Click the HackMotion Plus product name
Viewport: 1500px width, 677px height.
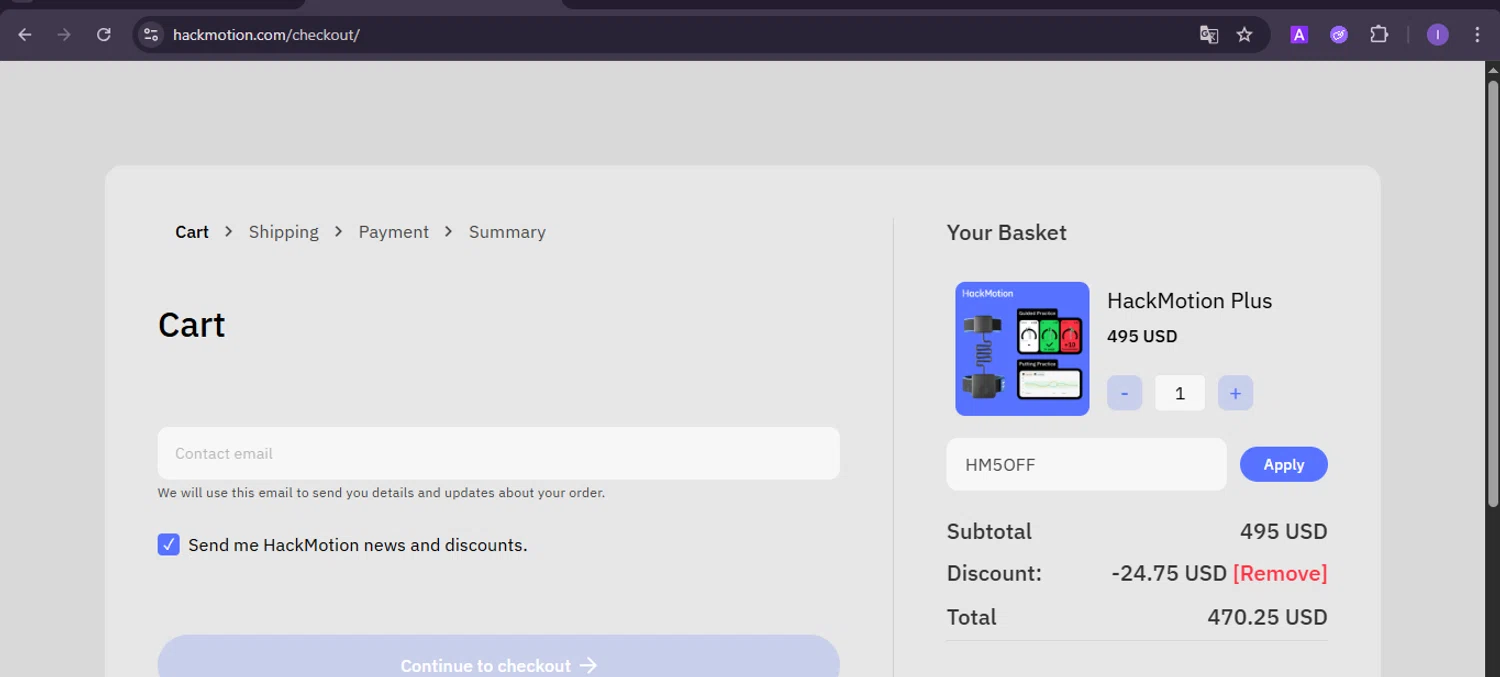(x=1189, y=300)
